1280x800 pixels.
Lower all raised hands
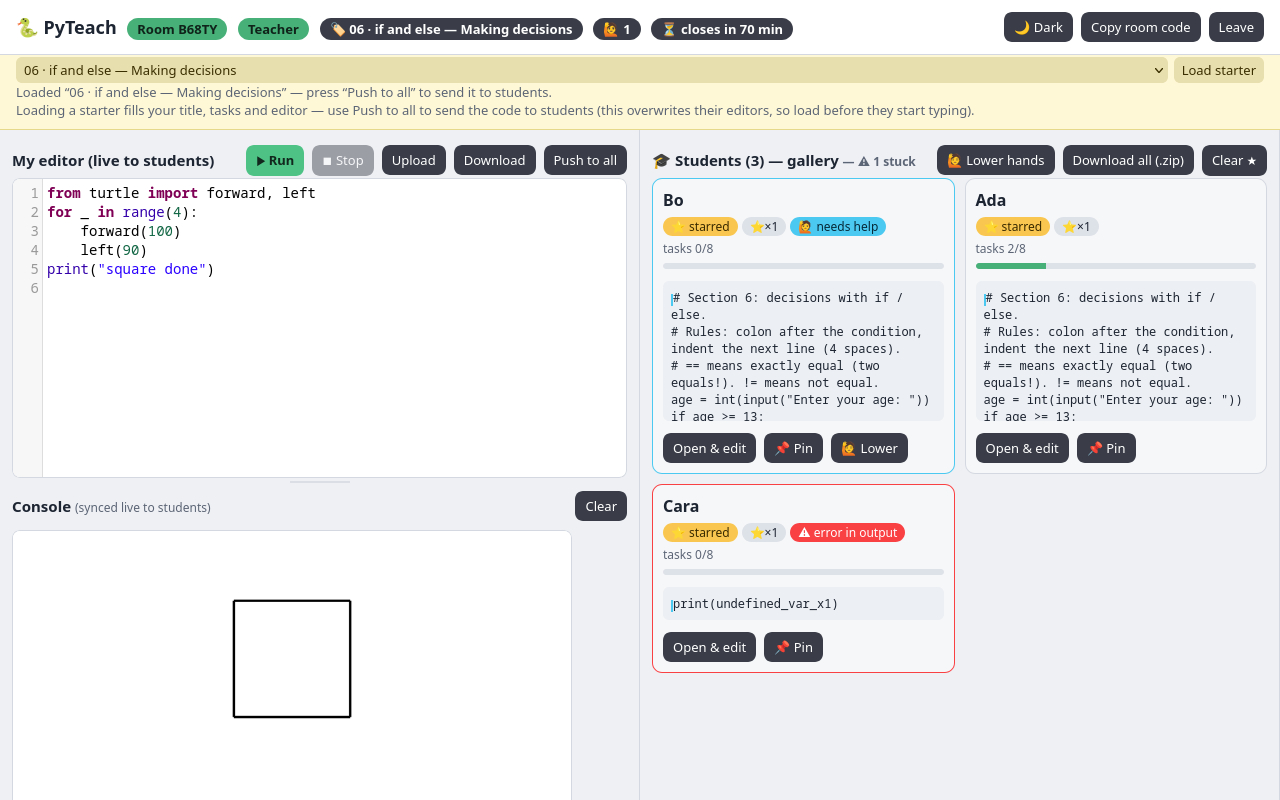996,160
